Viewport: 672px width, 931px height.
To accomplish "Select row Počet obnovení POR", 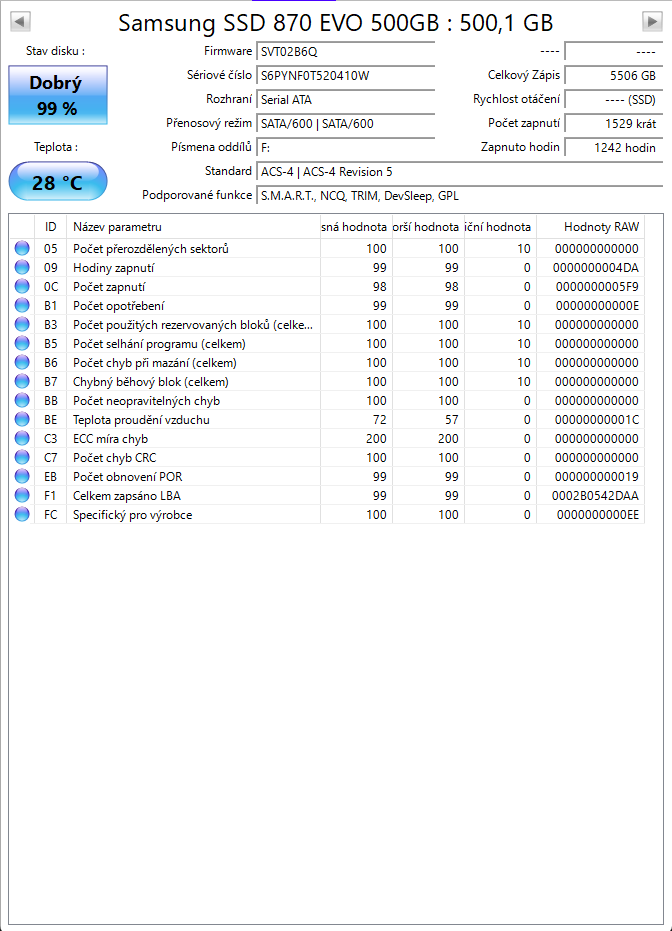I will 327,476.
